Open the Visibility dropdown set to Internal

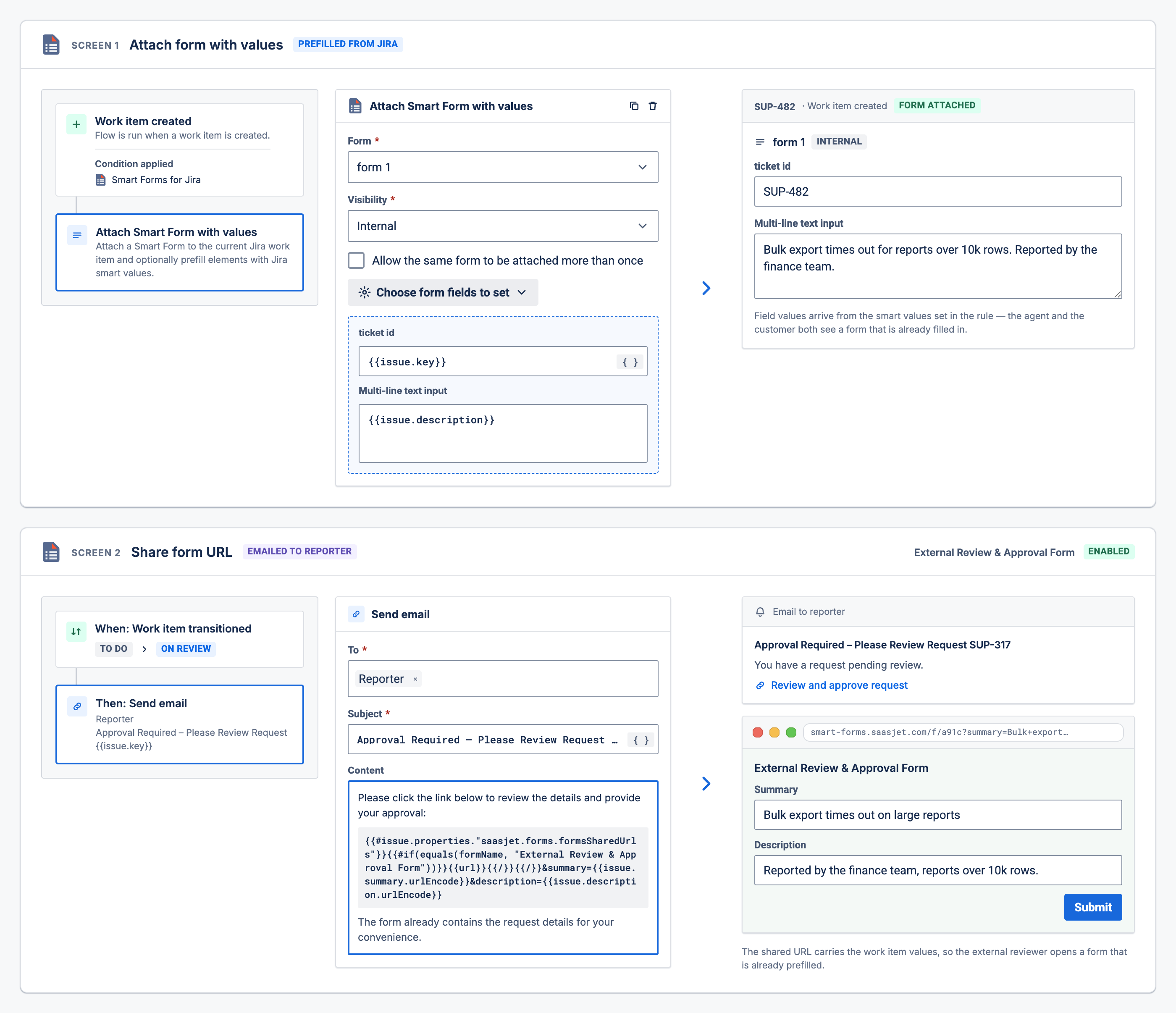pos(503,226)
